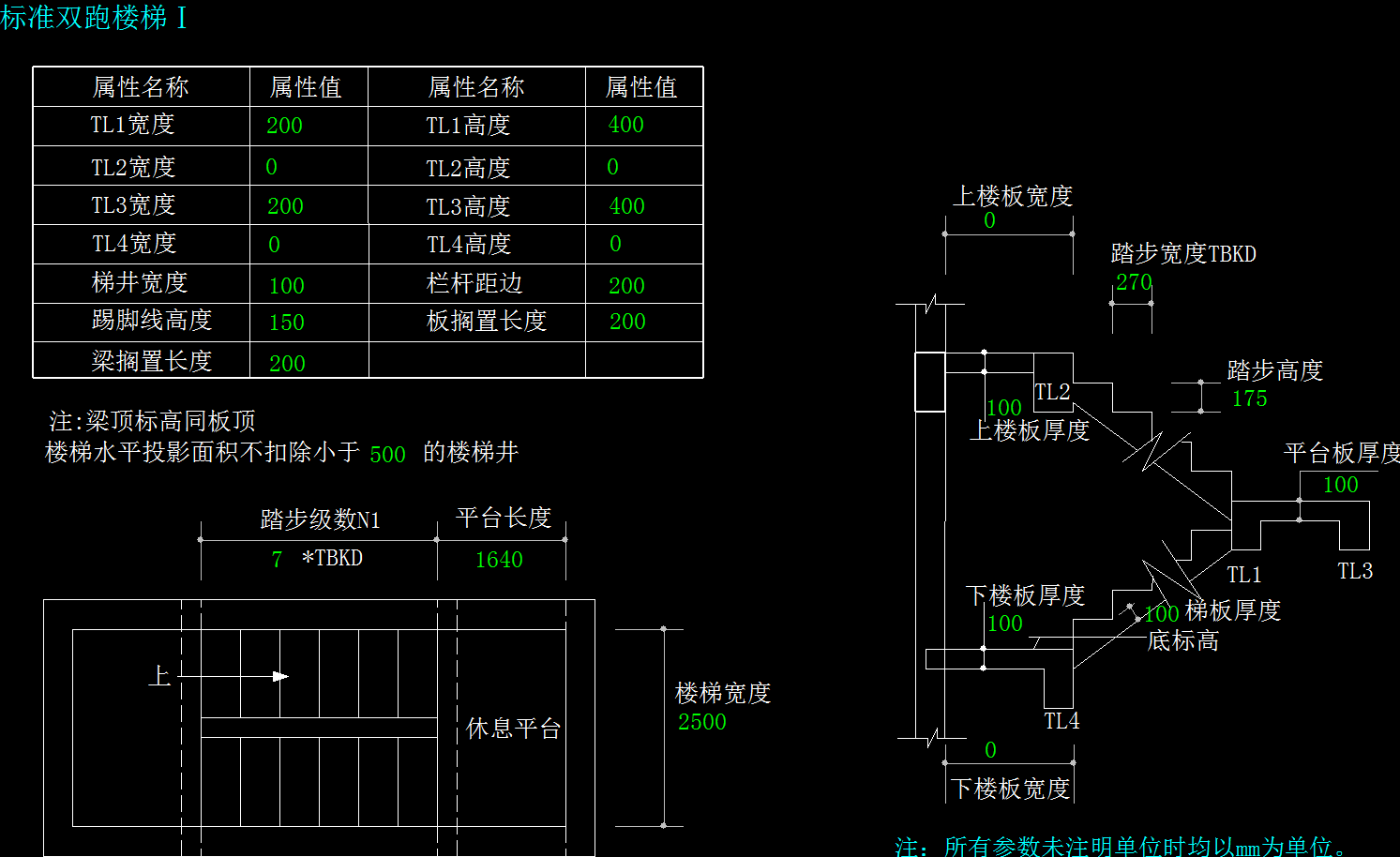Edit the 踢脚线高度 value 150
This screenshot has width=1400, height=857.
click(x=286, y=323)
